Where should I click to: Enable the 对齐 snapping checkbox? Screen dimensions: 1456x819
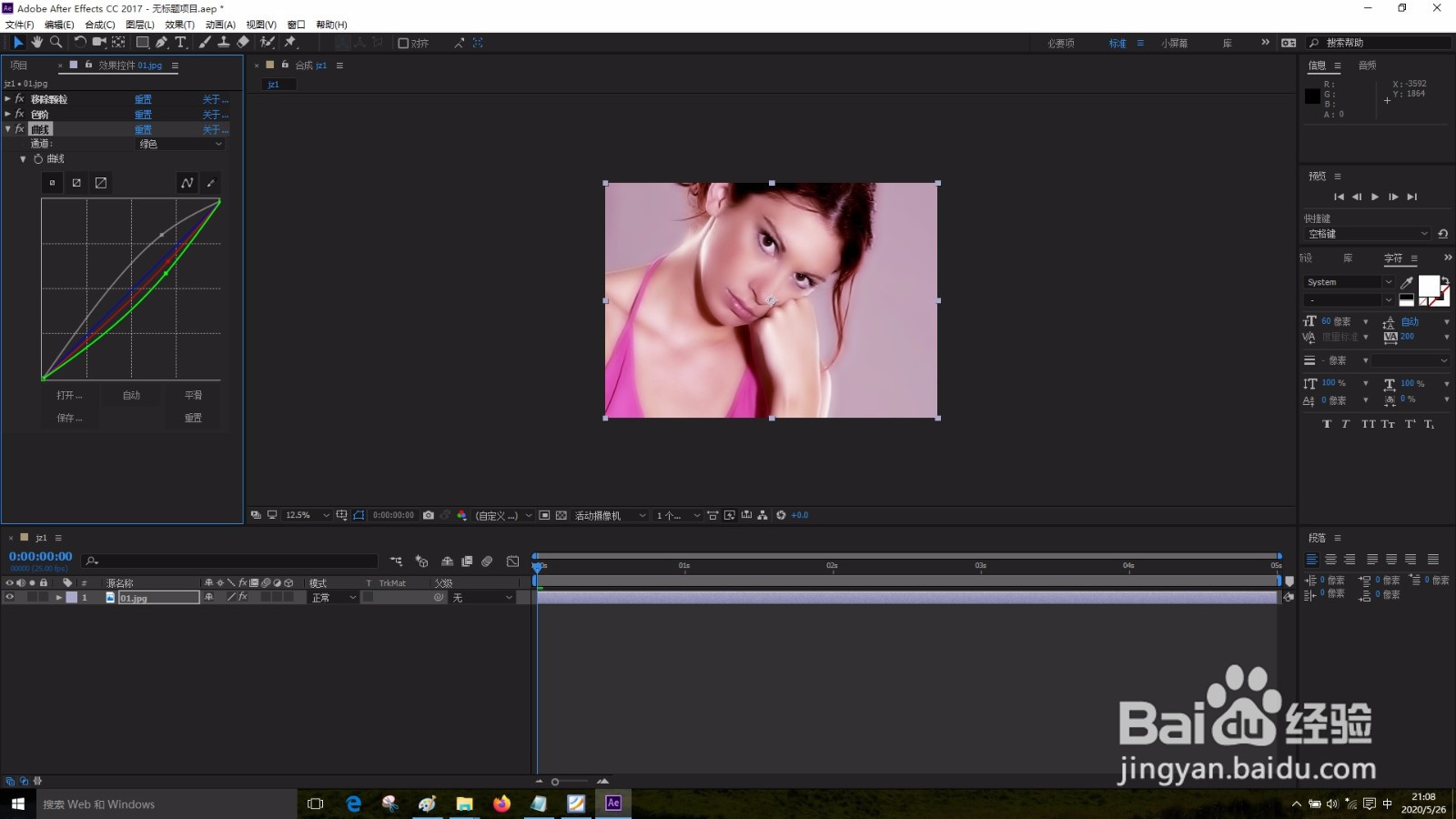pos(403,43)
